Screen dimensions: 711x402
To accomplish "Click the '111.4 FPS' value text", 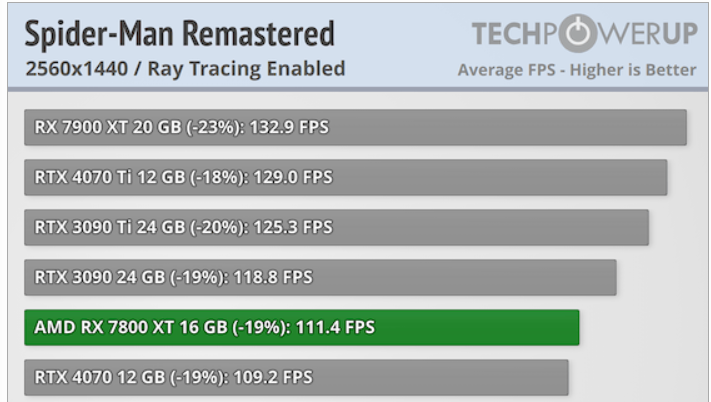I will click(336, 327).
